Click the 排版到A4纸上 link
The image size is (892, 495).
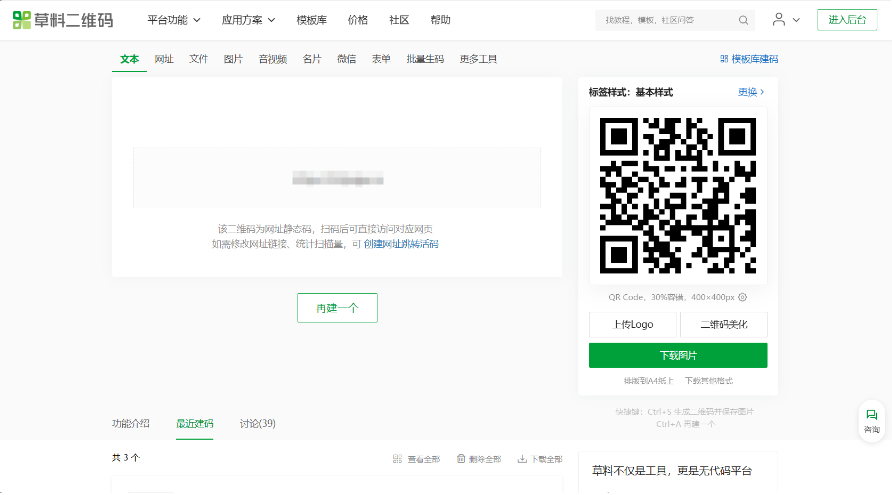(x=648, y=381)
